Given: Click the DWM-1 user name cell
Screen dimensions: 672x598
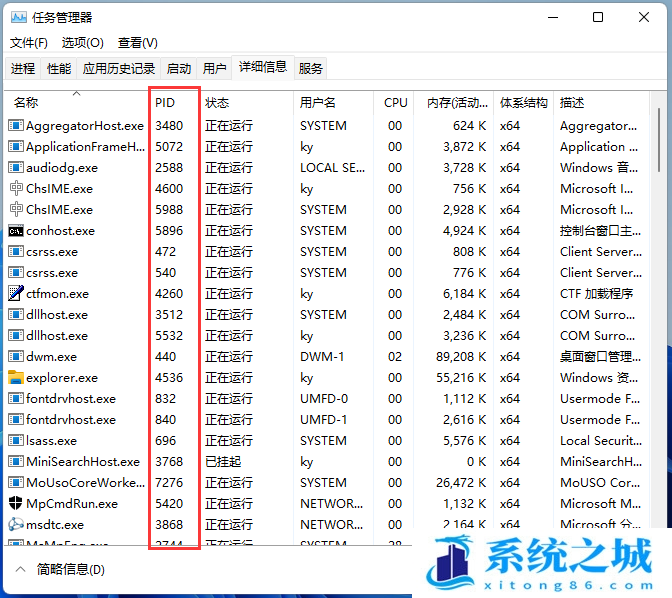Looking at the screenshot, I should pos(322,357).
